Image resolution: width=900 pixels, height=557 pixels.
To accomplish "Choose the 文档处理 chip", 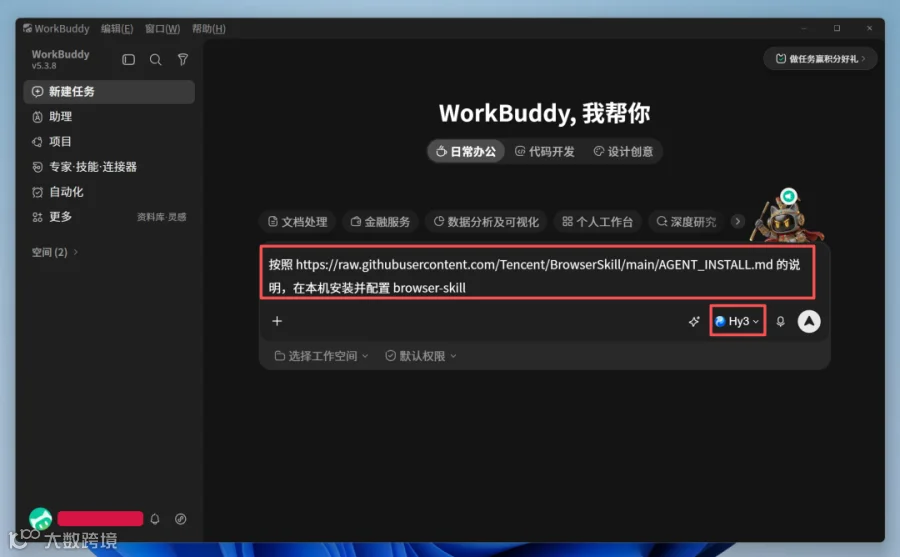I will [x=297, y=222].
